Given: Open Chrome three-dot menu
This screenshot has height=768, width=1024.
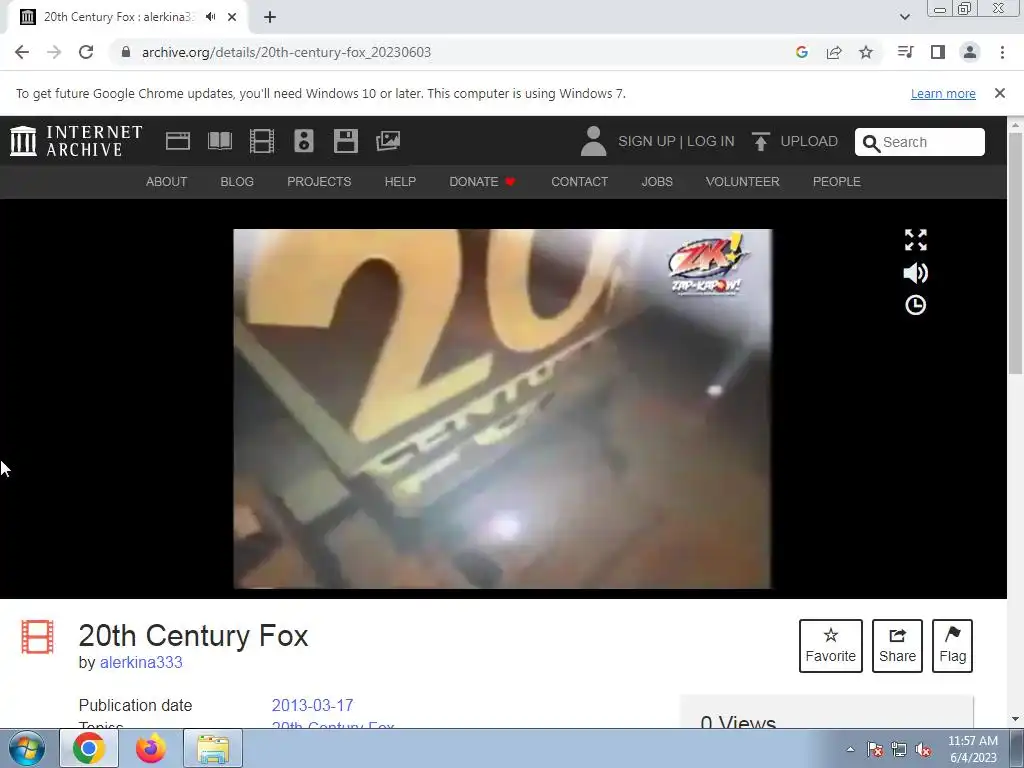Looking at the screenshot, I should [1002, 52].
